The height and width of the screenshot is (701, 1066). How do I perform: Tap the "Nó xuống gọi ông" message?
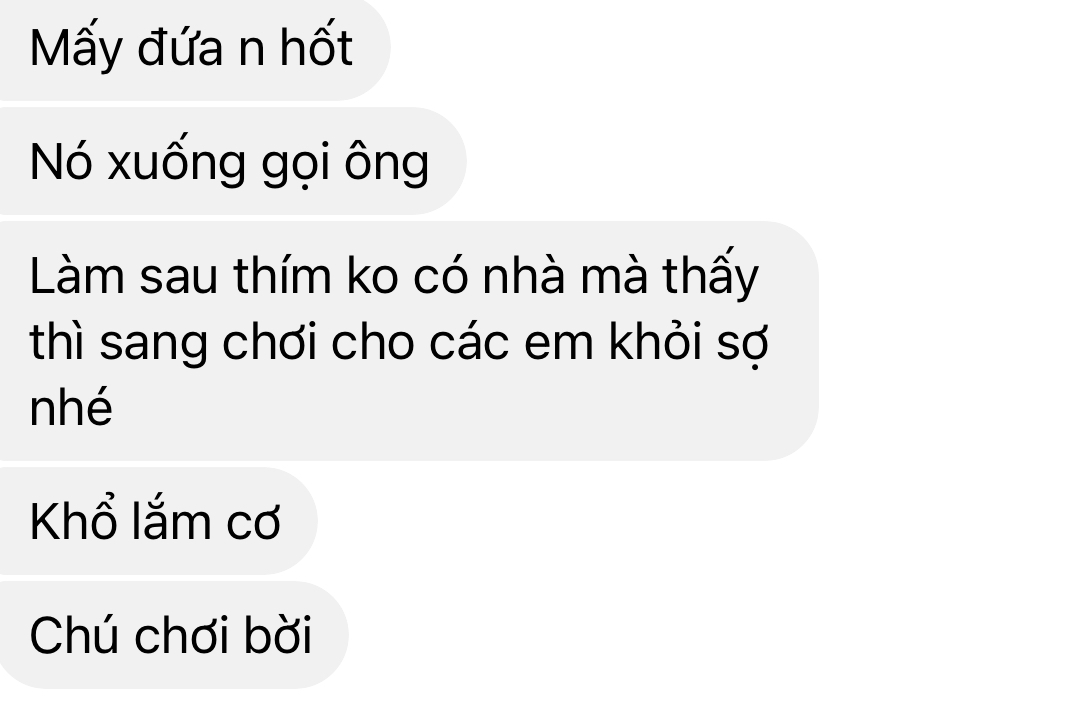coord(233,162)
